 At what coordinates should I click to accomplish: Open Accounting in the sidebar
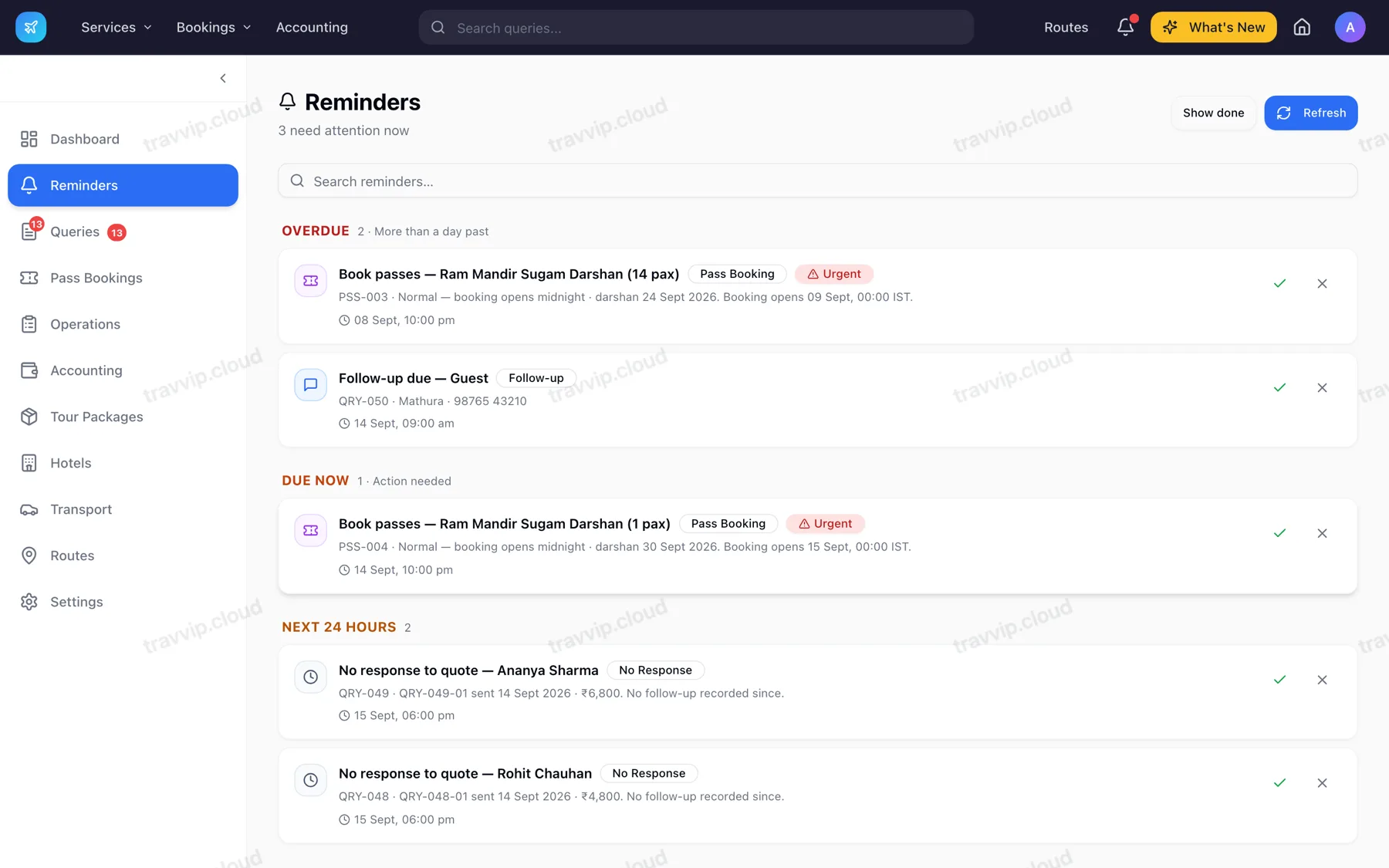tap(123, 370)
